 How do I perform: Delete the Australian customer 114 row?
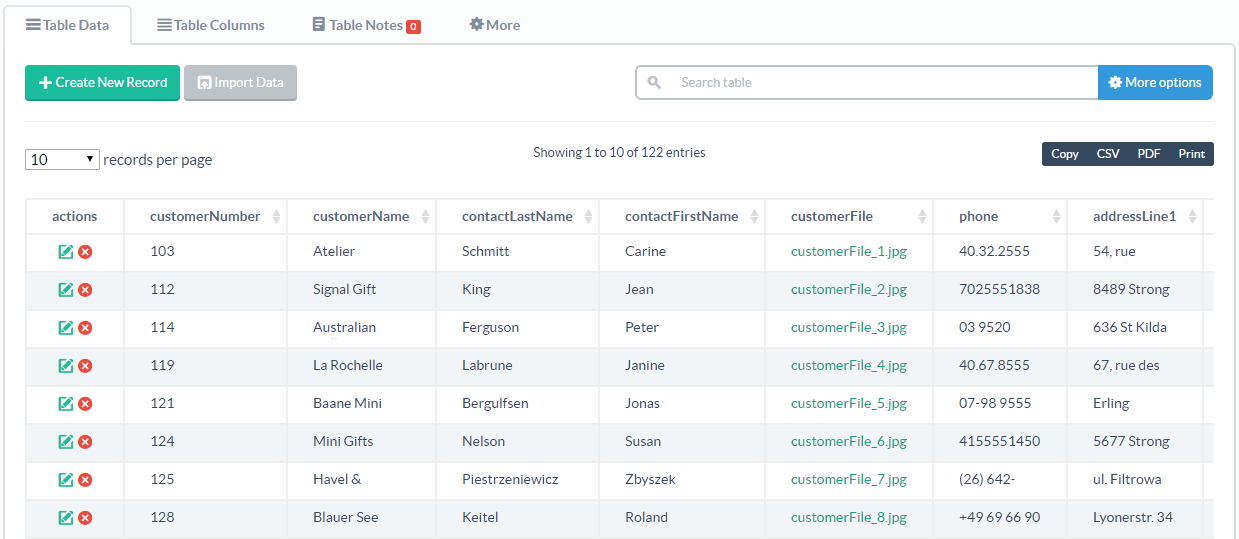pyautogui.click(x=85, y=328)
